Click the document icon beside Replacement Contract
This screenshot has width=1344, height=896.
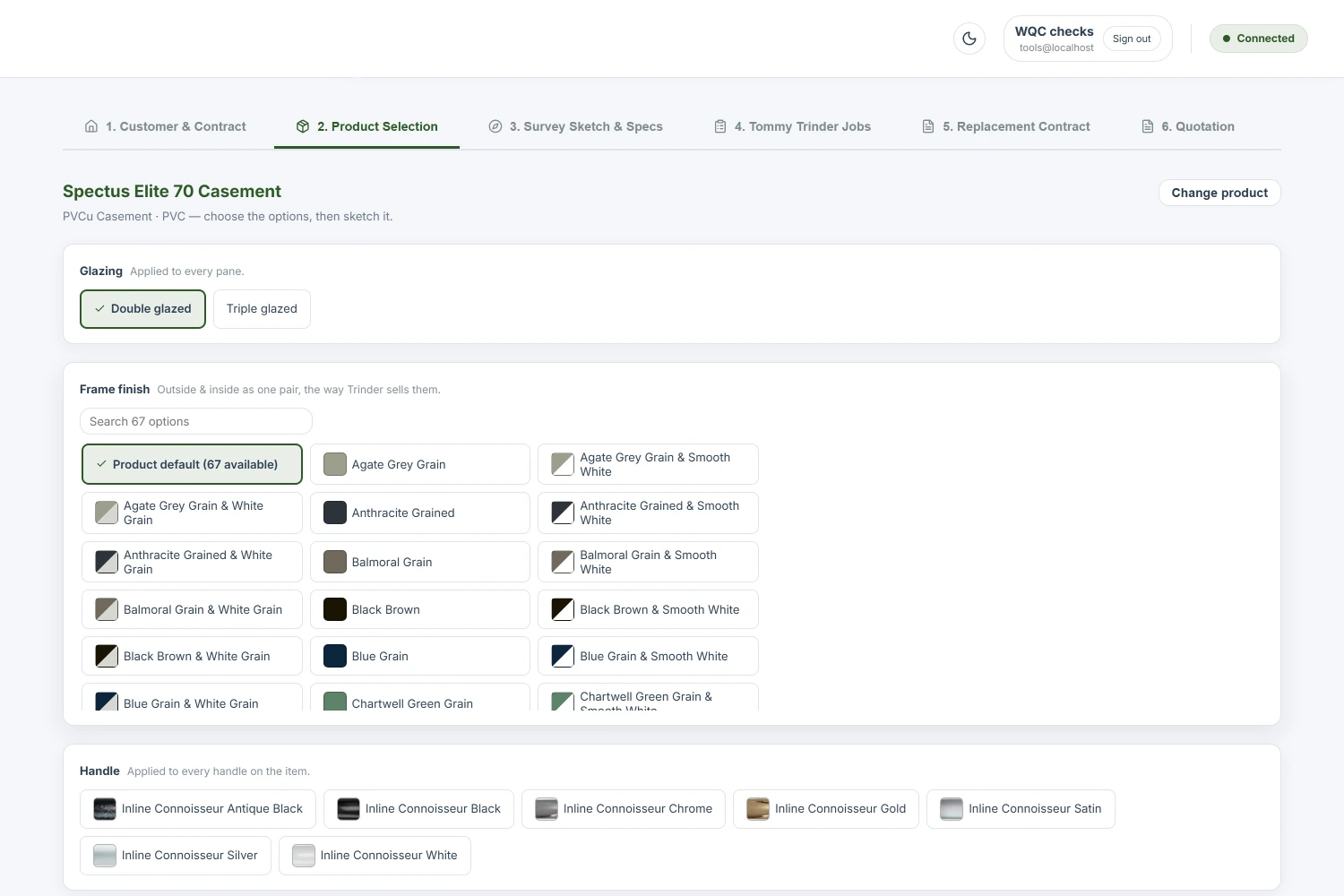pos(928,126)
